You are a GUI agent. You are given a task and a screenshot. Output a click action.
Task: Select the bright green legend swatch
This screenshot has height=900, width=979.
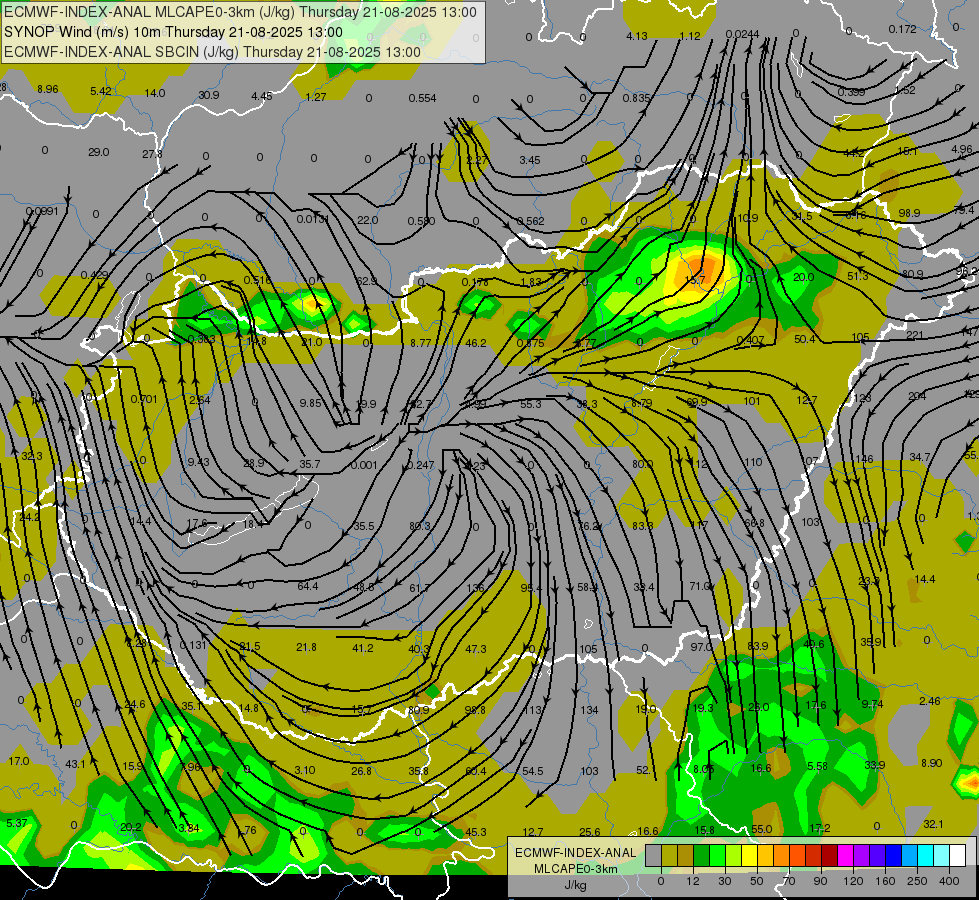pos(717,855)
